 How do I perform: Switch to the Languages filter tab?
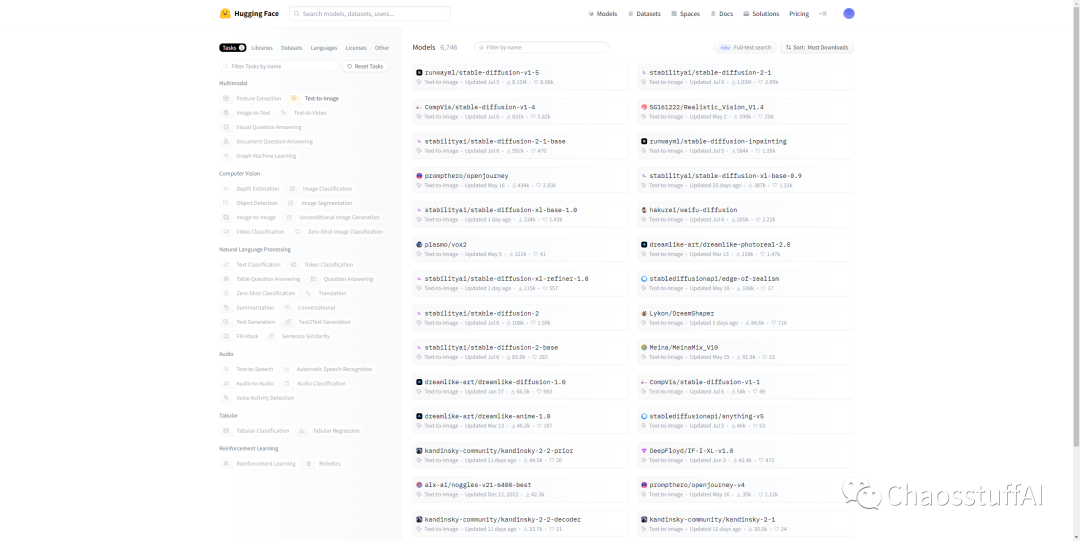click(324, 48)
